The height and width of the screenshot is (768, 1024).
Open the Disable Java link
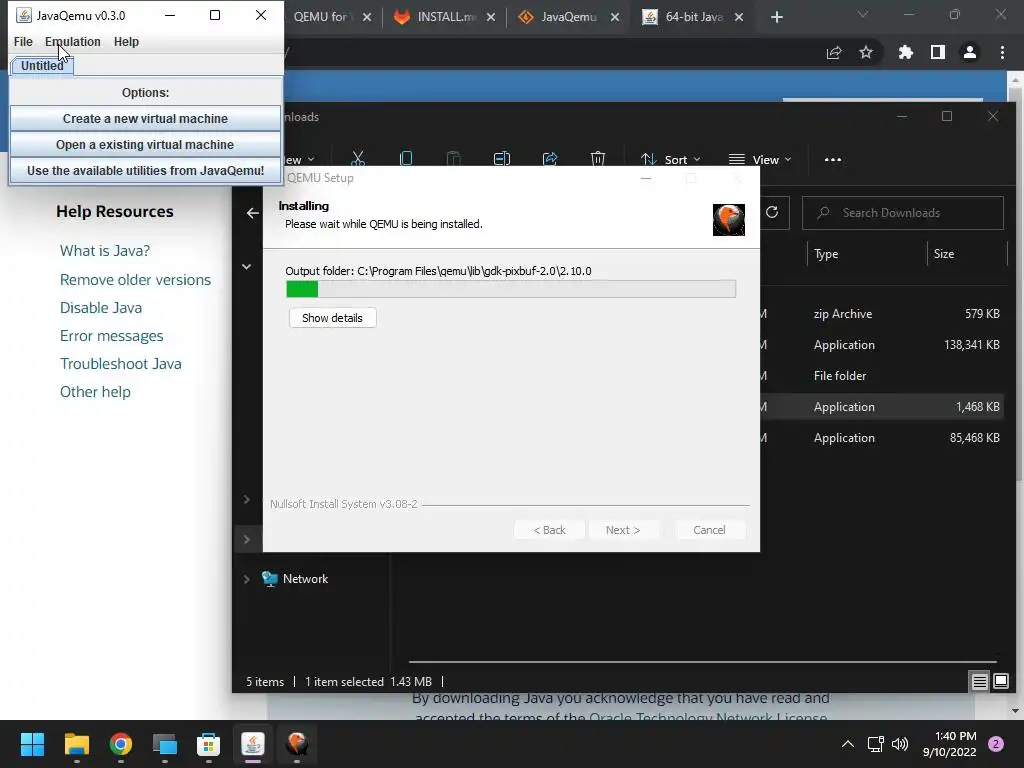click(101, 308)
